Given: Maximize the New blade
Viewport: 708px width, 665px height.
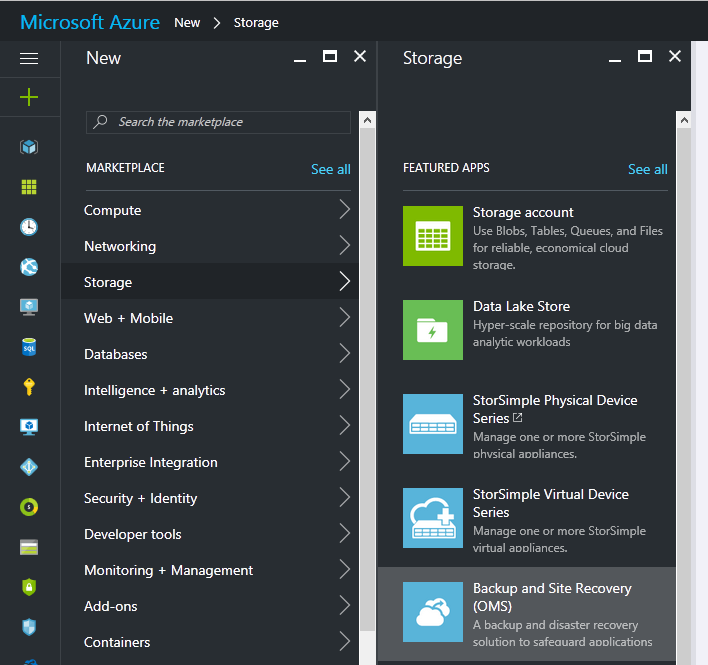Looking at the screenshot, I should pyautogui.click(x=330, y=56).
